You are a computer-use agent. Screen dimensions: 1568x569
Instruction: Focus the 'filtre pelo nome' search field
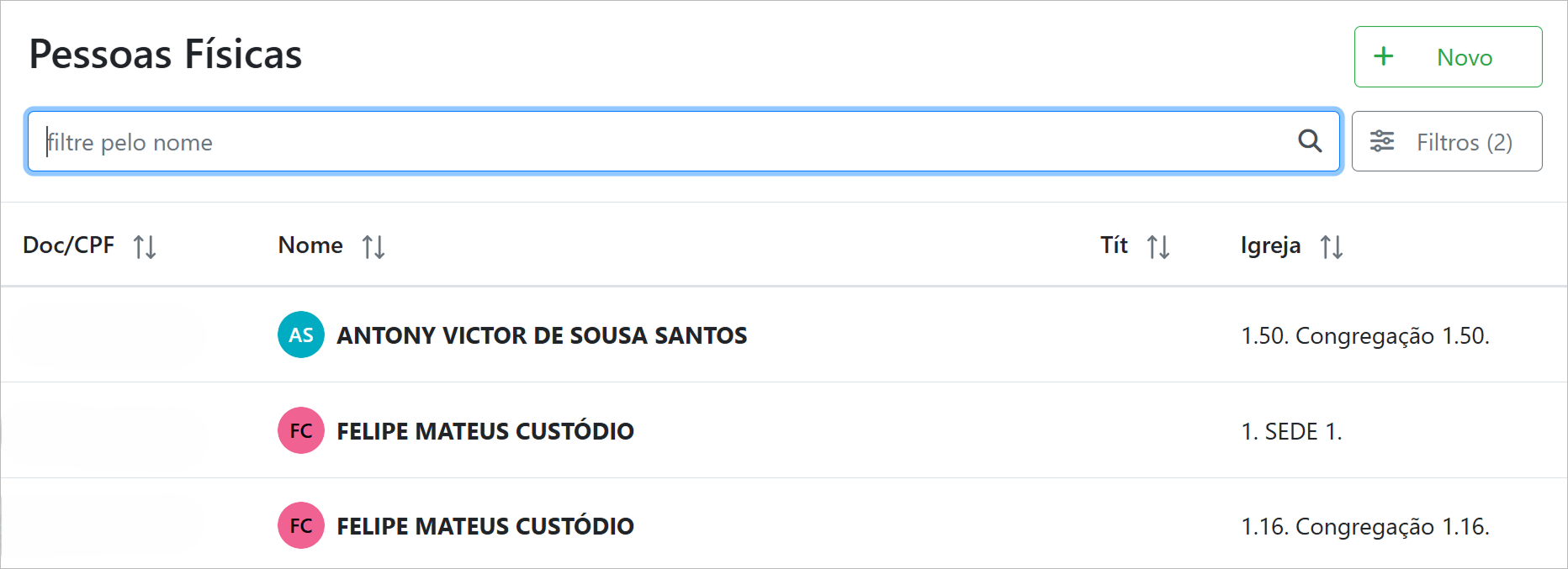(656, 141)
